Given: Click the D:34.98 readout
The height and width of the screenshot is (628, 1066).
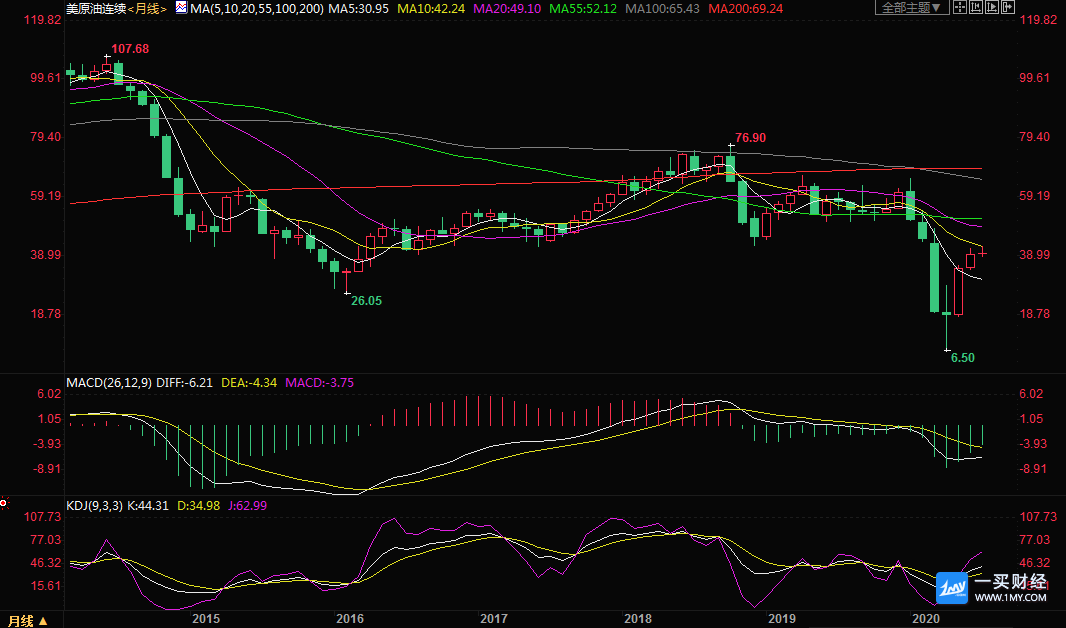Looking at the screenshot, I should click(x=199, y=506).
